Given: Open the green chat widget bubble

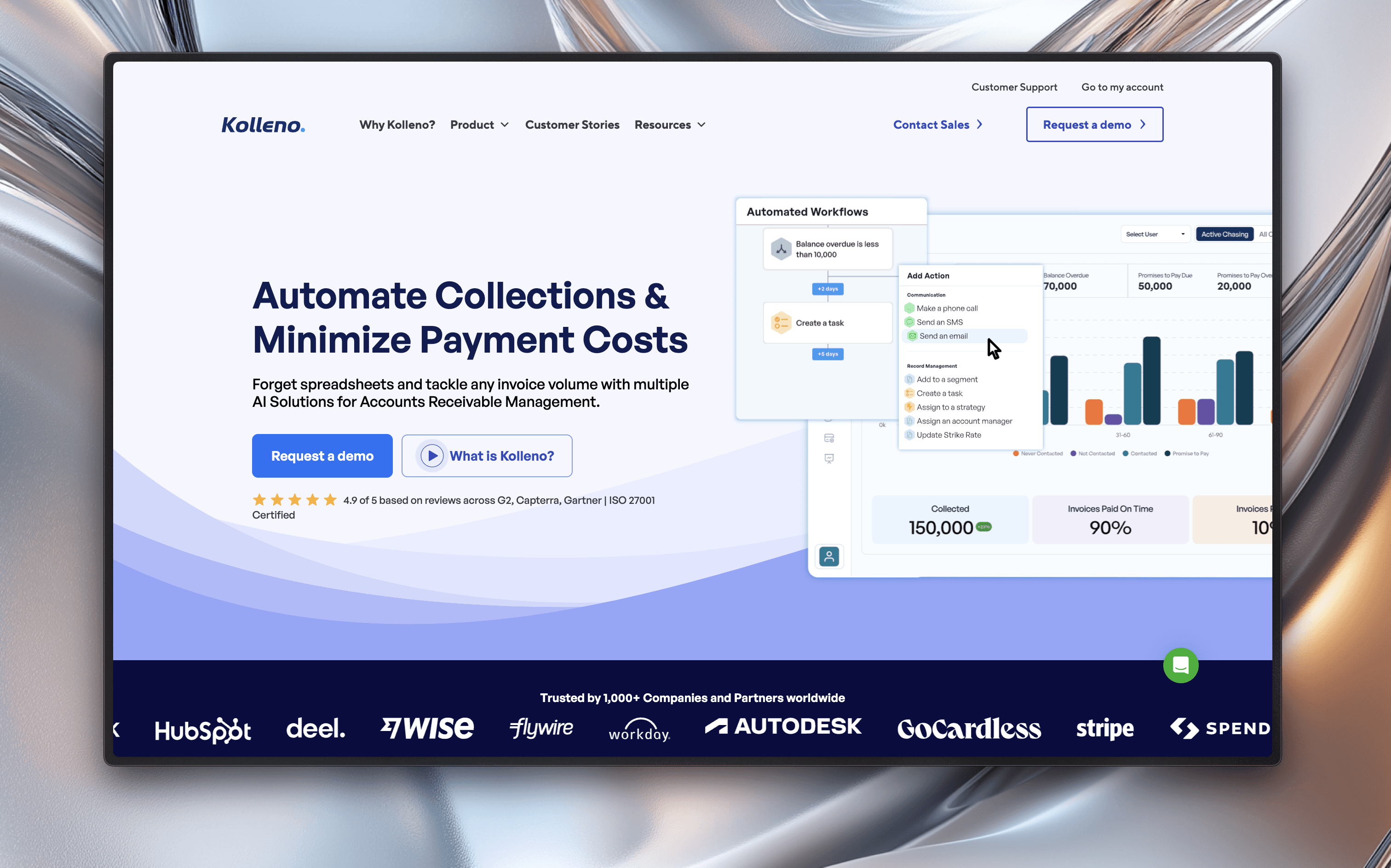Looking at the screenshot, I should [1180, 665].
